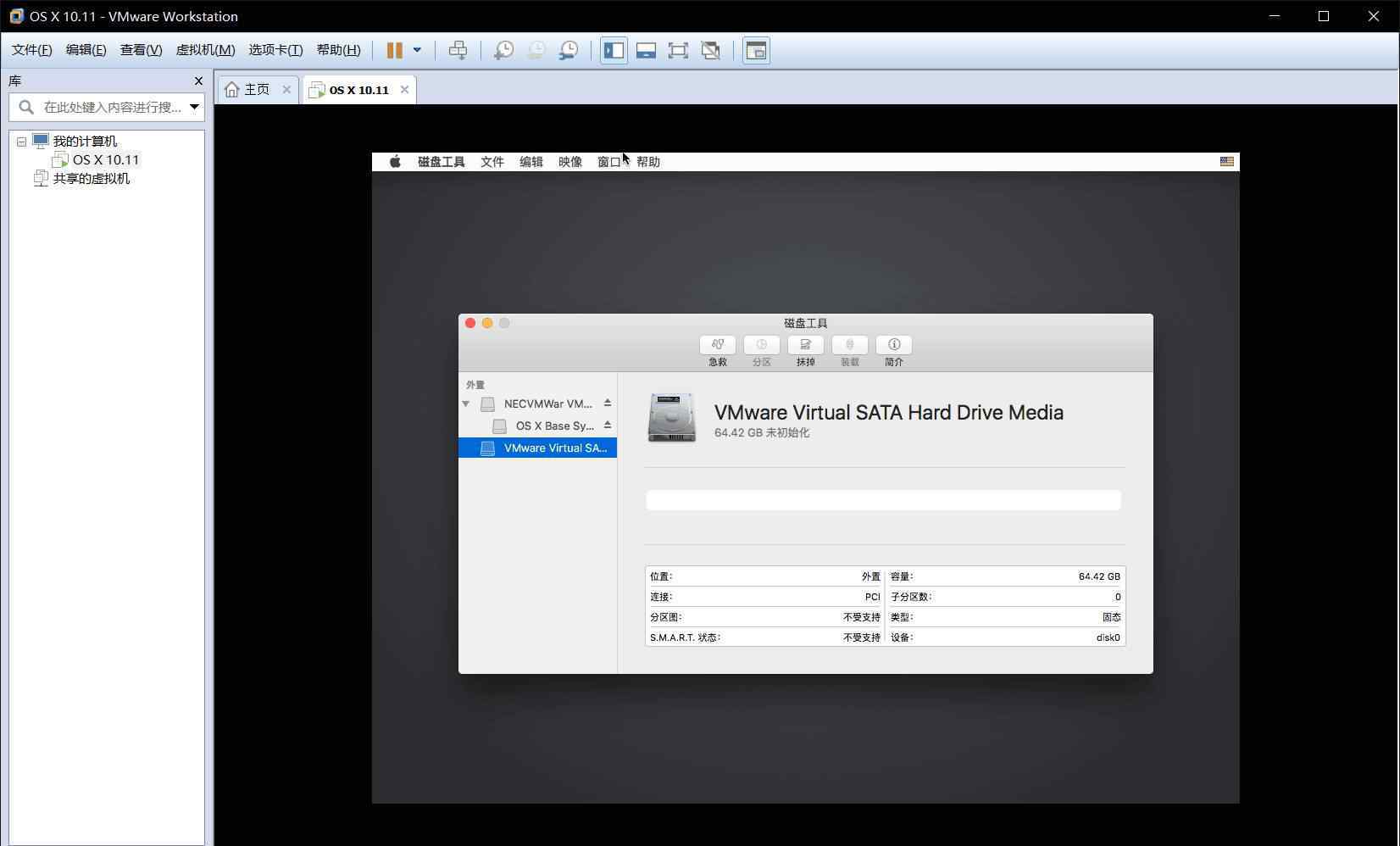The height and width of the screenshot is (846, 1400).
Task: Click the VMware Virtual SATA Hard Drive Media title
Action: tap(889, 413)
